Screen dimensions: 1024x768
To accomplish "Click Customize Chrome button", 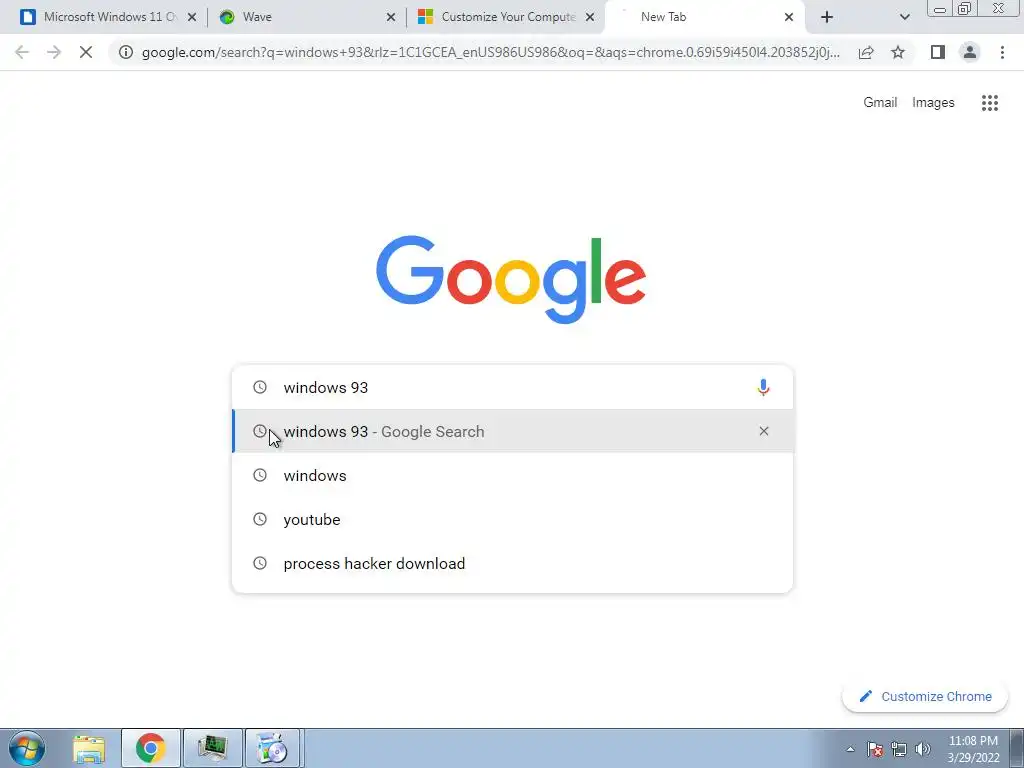I will 925,696.
